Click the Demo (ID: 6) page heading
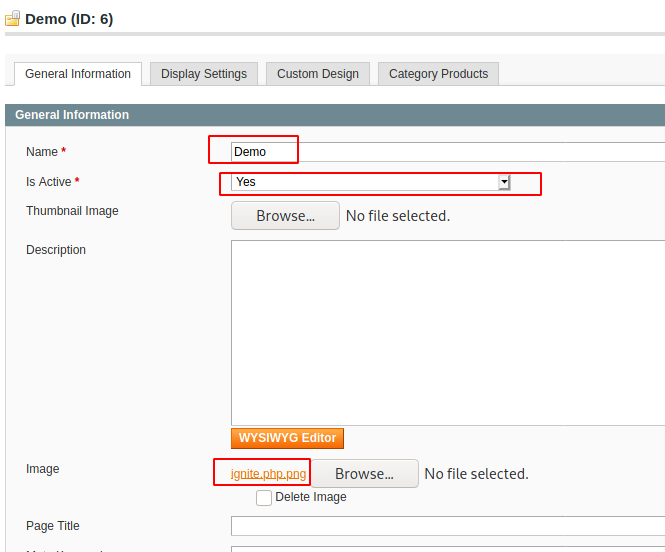 [69, 19]
